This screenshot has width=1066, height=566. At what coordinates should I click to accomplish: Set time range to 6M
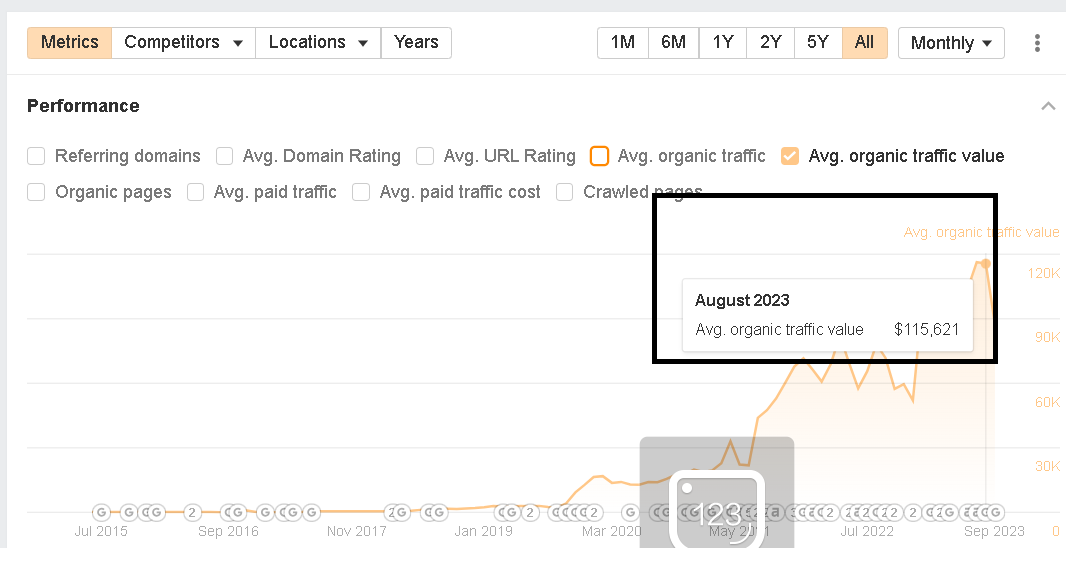pyautogui.click(x=673, y=43)
